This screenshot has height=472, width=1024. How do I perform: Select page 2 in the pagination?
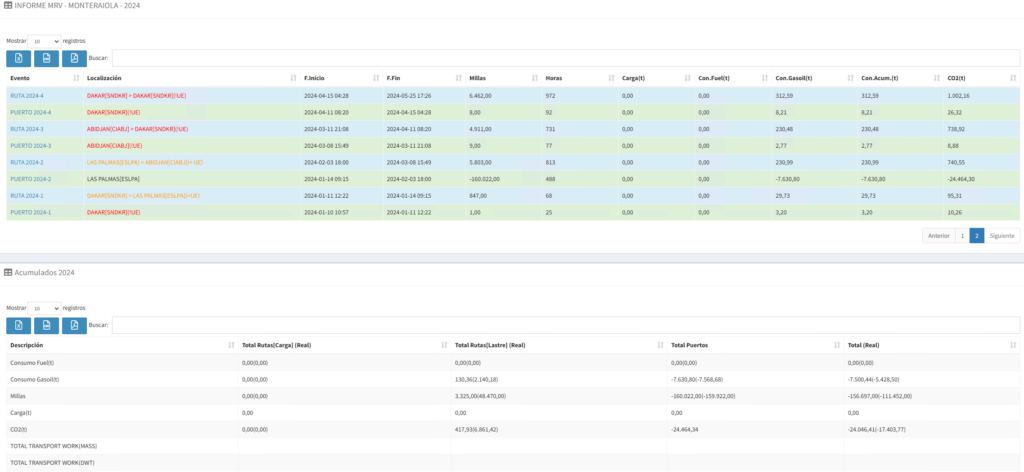coord(976,236)
